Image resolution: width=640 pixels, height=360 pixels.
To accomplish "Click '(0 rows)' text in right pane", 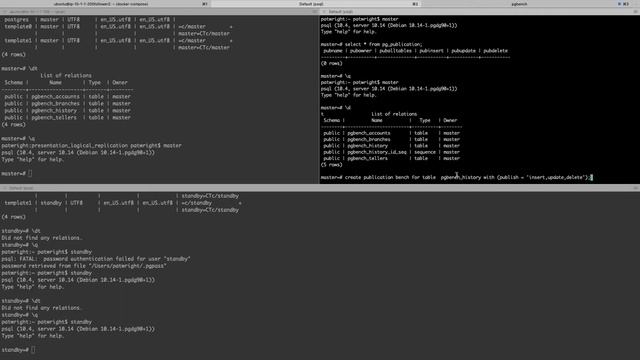I will [x=331, y=63].
